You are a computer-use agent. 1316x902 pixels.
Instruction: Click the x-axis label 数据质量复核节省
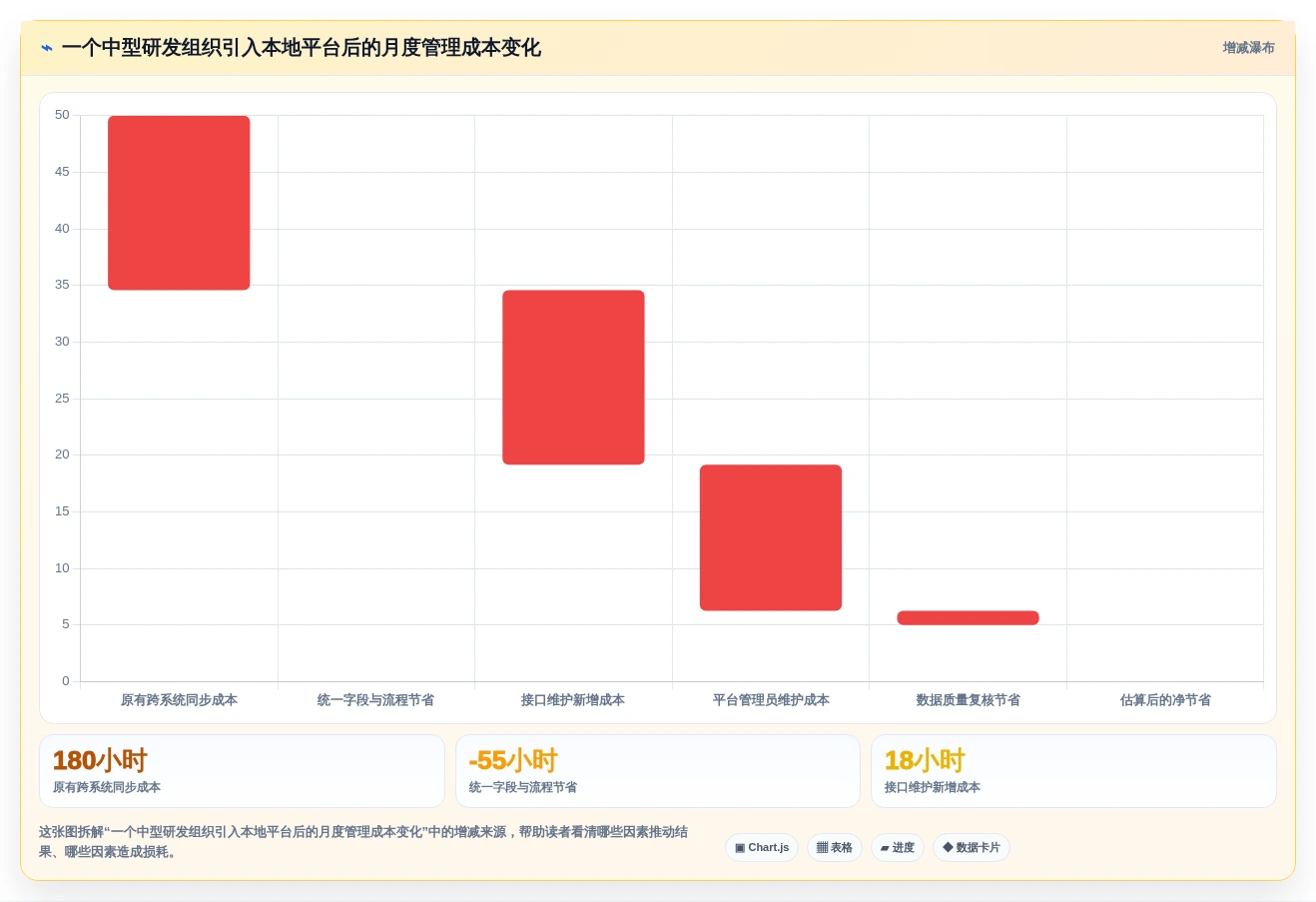pos(968,700)
